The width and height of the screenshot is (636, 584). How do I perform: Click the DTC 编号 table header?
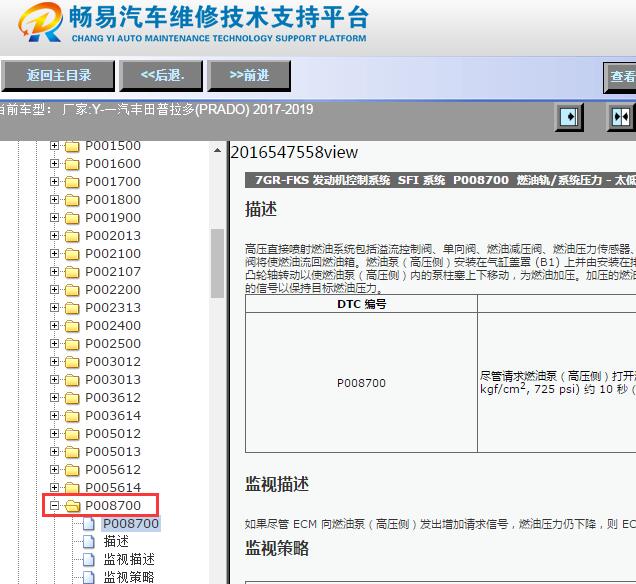point(361,304)
